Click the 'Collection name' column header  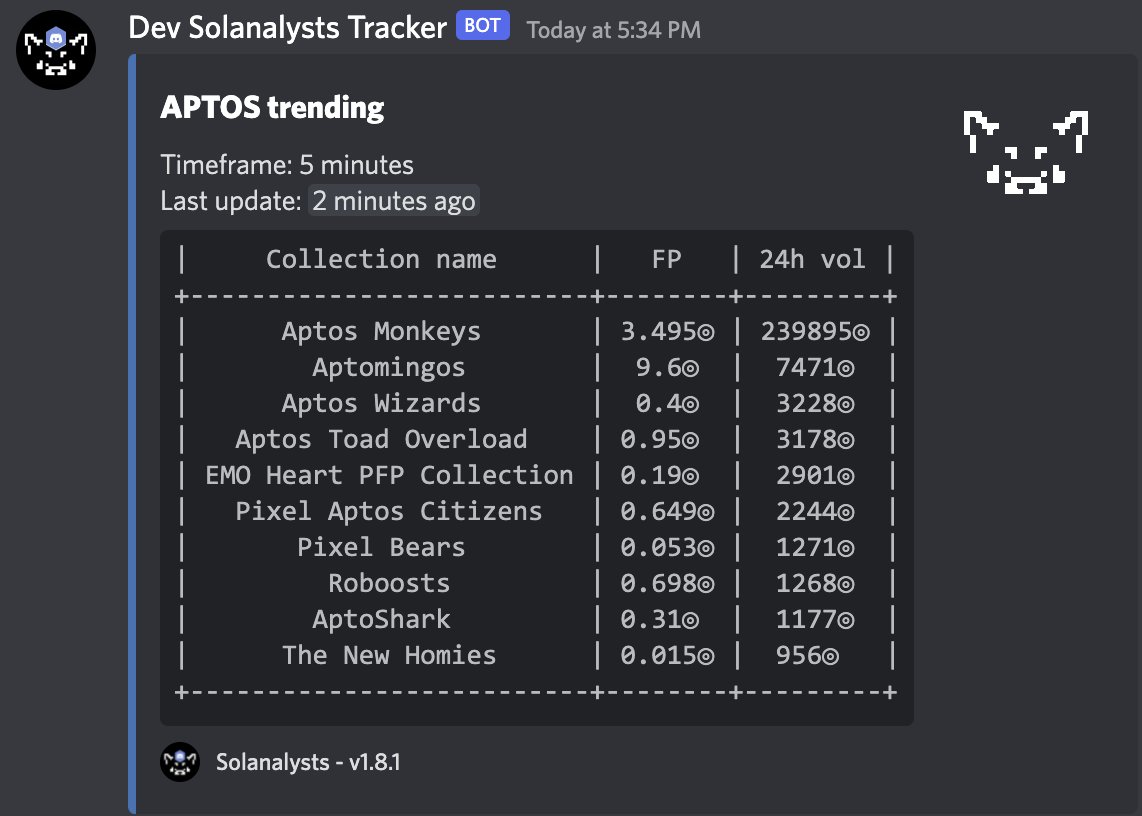(x=381, y=259)
